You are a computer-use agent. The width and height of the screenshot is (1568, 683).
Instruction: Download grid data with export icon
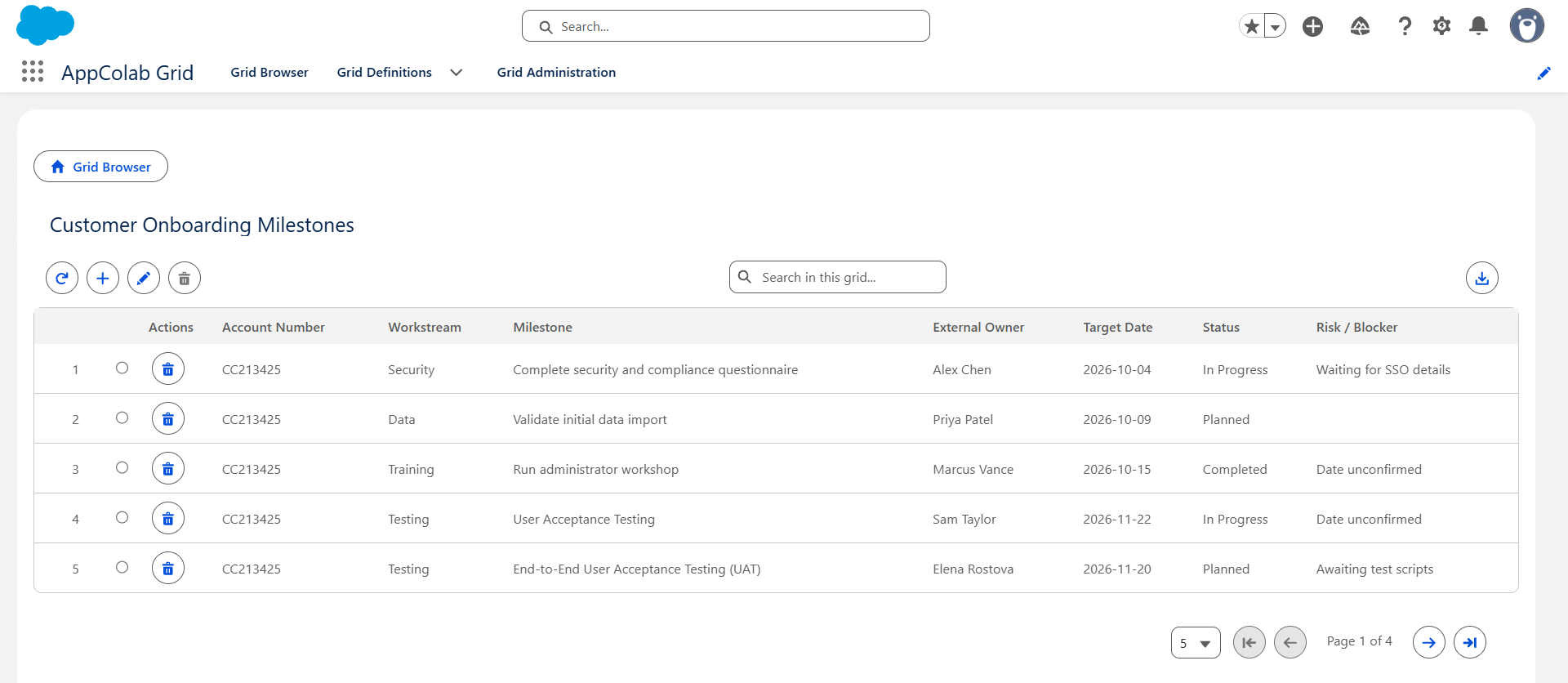[1482, 278]
